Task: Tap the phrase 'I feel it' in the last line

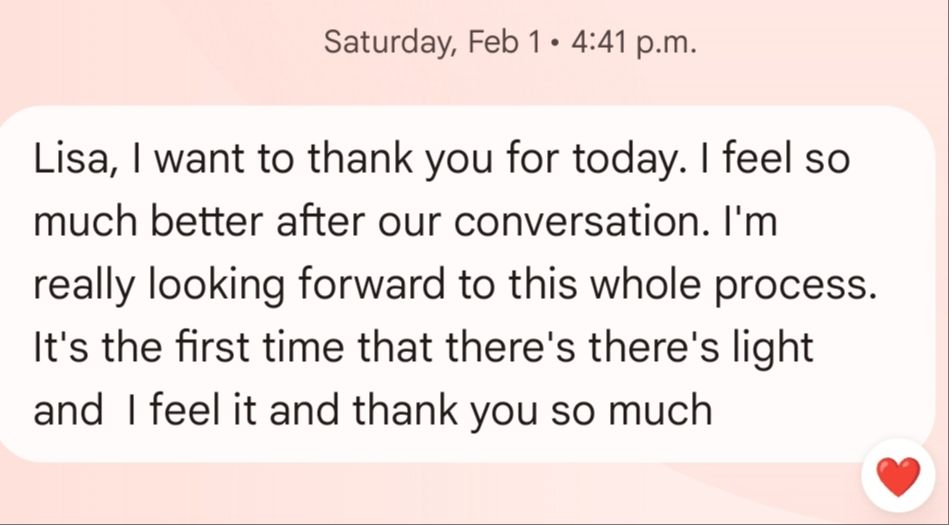Action: 196,411
